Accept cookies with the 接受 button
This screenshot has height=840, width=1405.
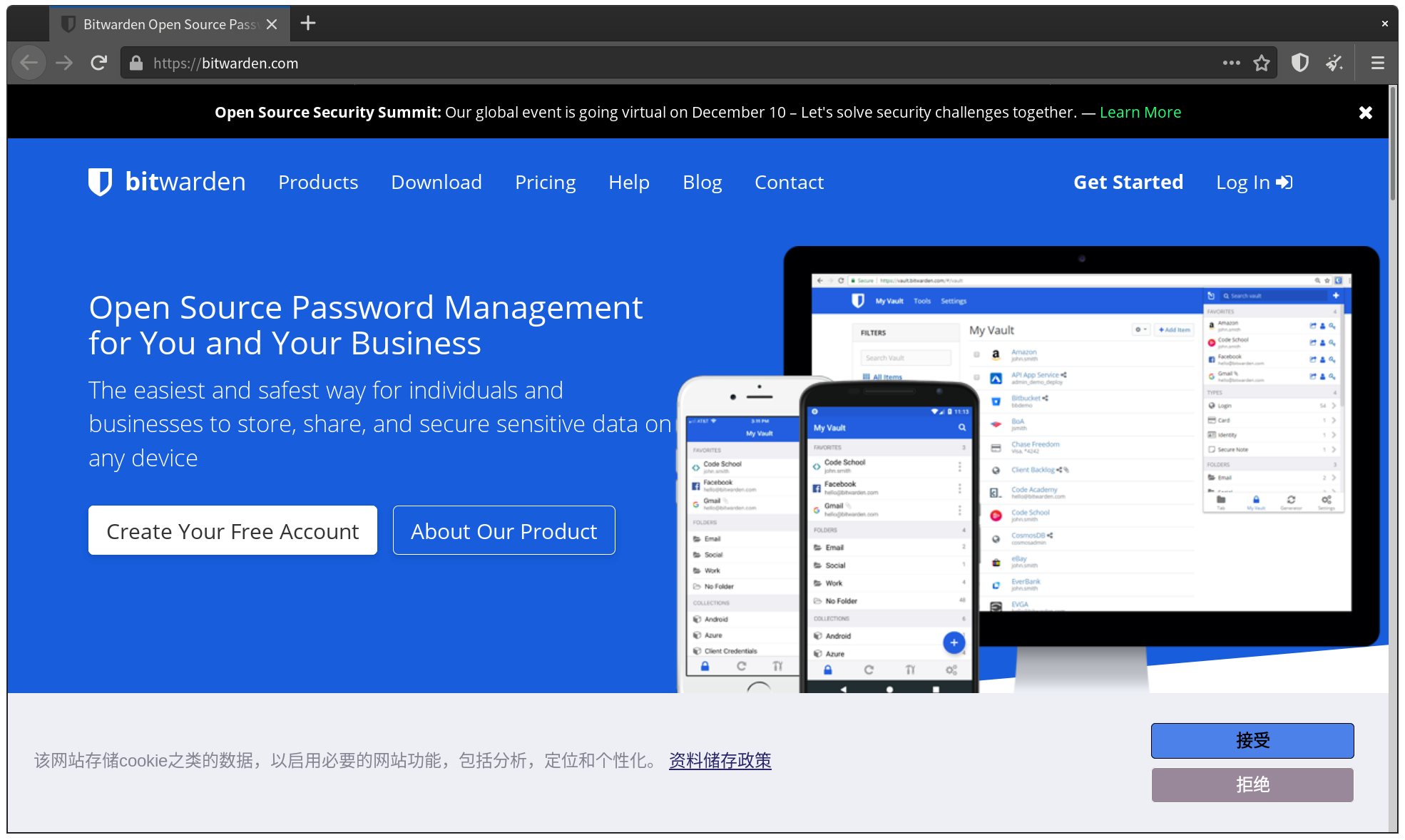(1252, 741)
